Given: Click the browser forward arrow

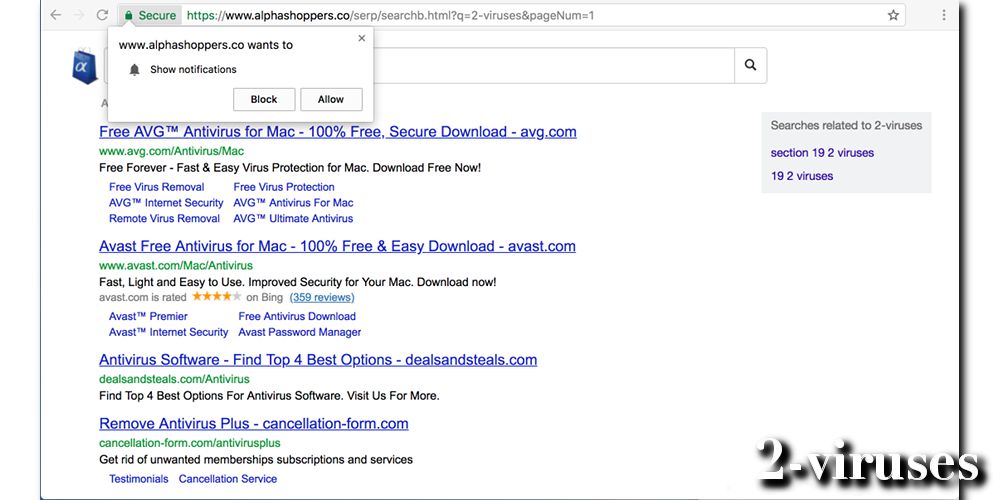Looking at the screenshot, I should 79,15.
